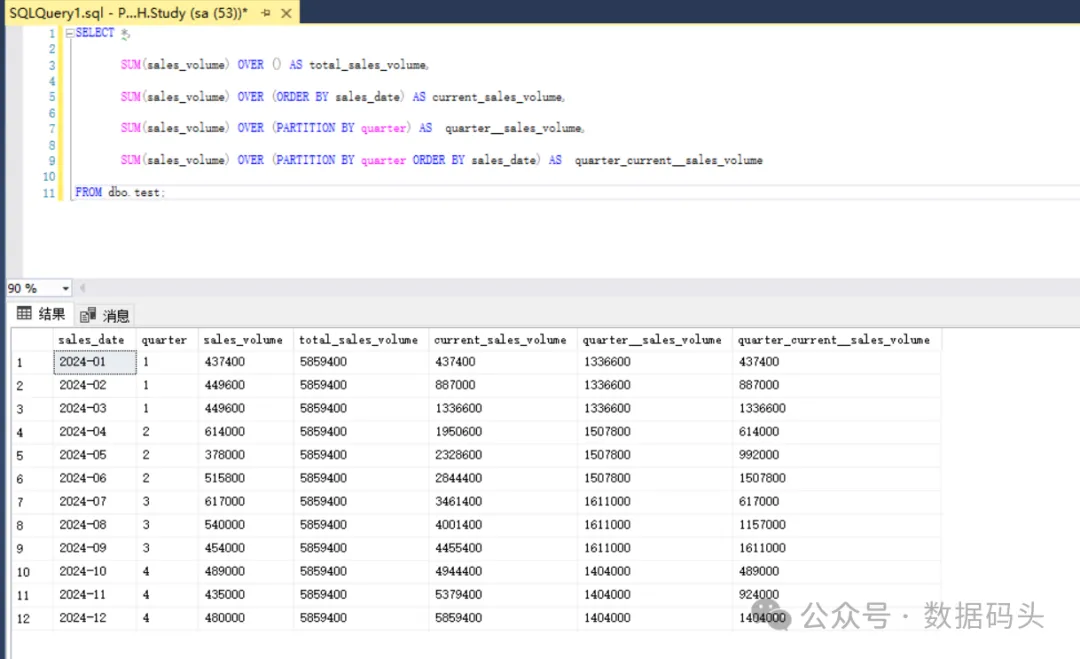
Task: Click the total_sales_volume column header
Action: 361,339
